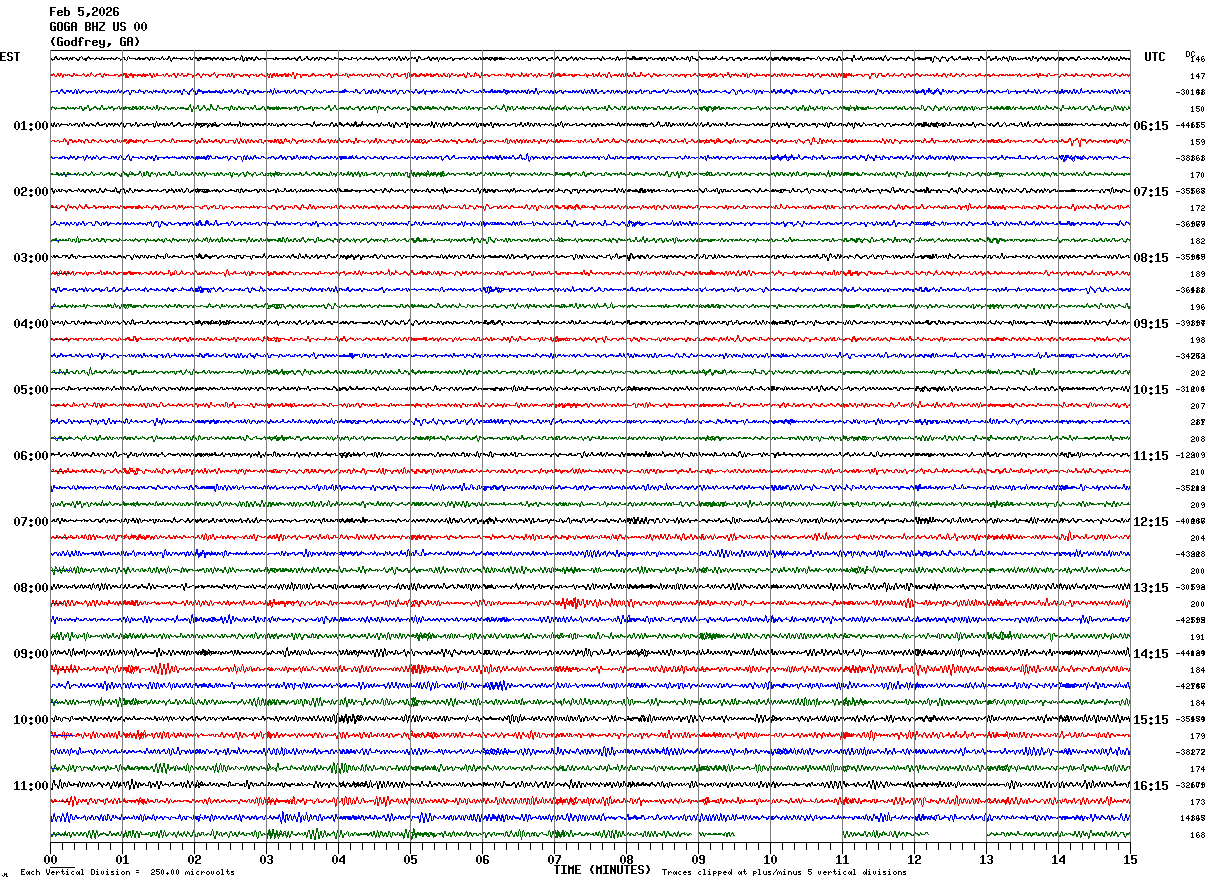Image resolution: width=1210 pixels, height=886 pixels.
Task: Click the DC offset value '147'
Action: pos(1197,76)
